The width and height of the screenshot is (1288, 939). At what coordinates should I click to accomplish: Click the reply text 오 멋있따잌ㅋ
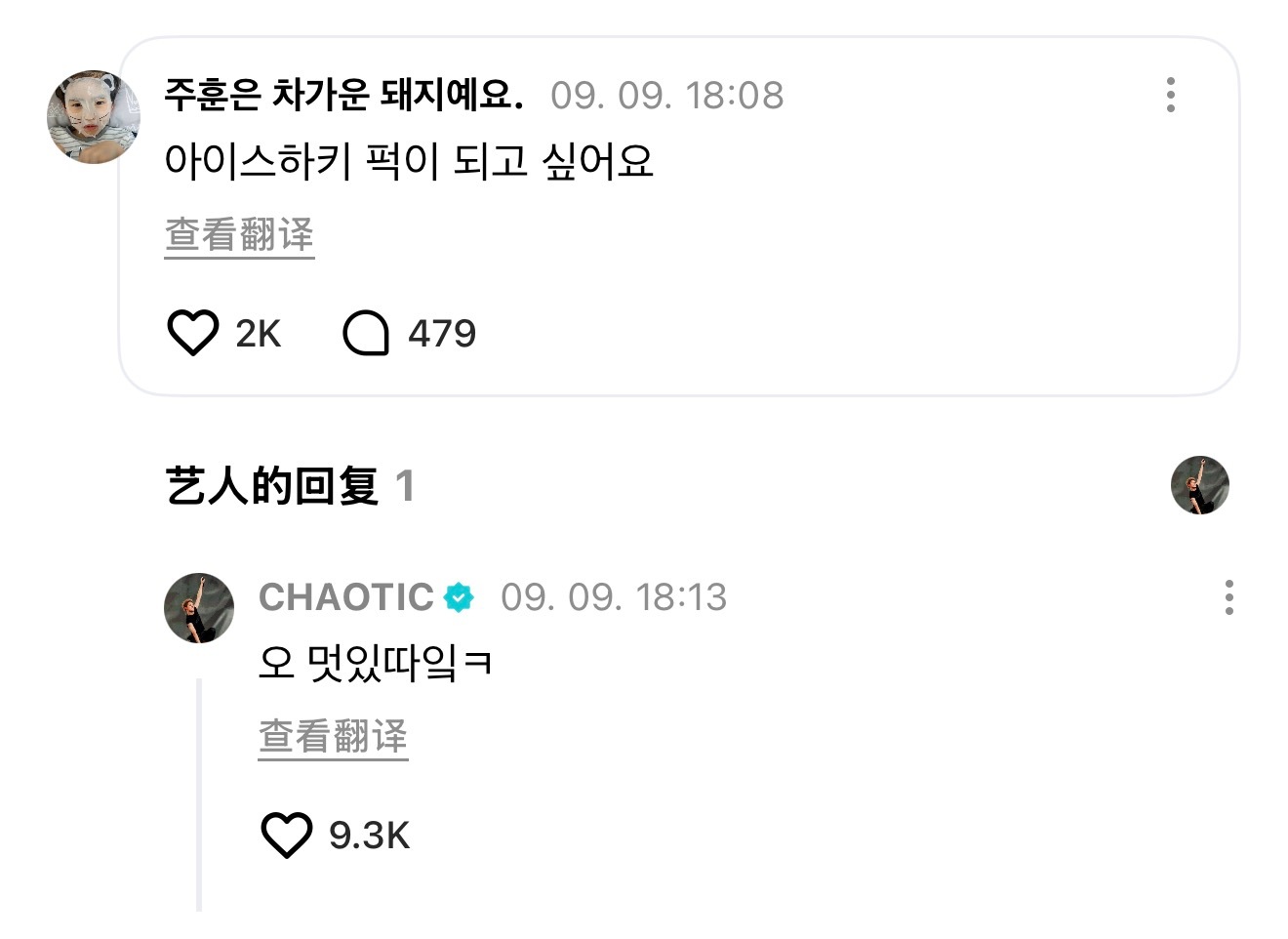point(376,664)
